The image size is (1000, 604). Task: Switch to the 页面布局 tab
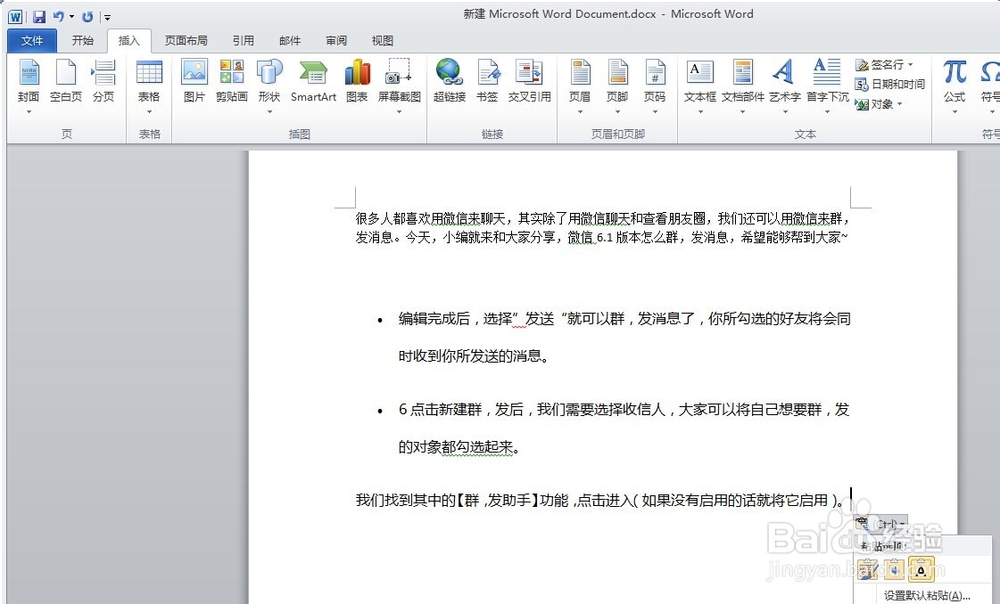[186, 41]
